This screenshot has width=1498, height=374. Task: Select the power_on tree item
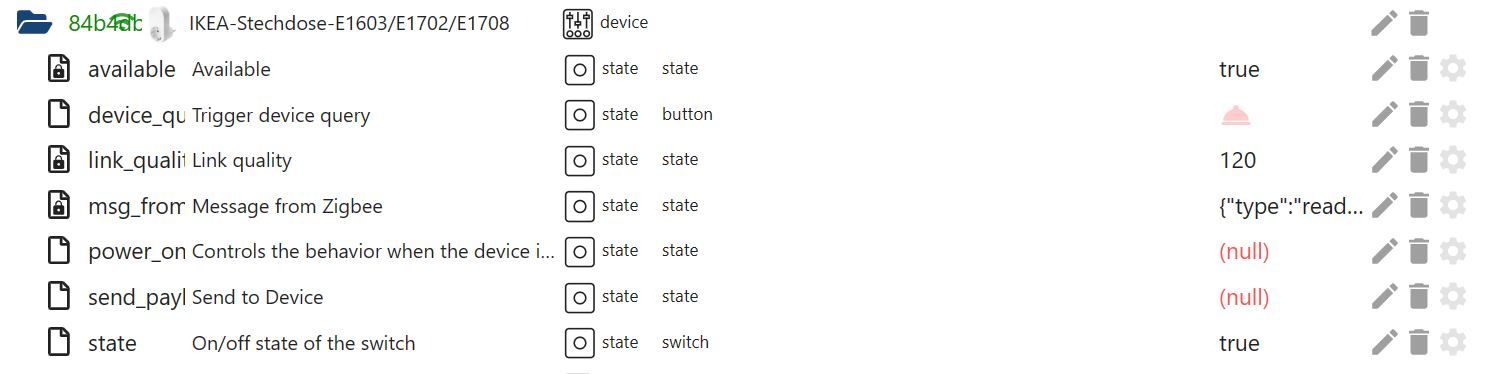[137, 252]
